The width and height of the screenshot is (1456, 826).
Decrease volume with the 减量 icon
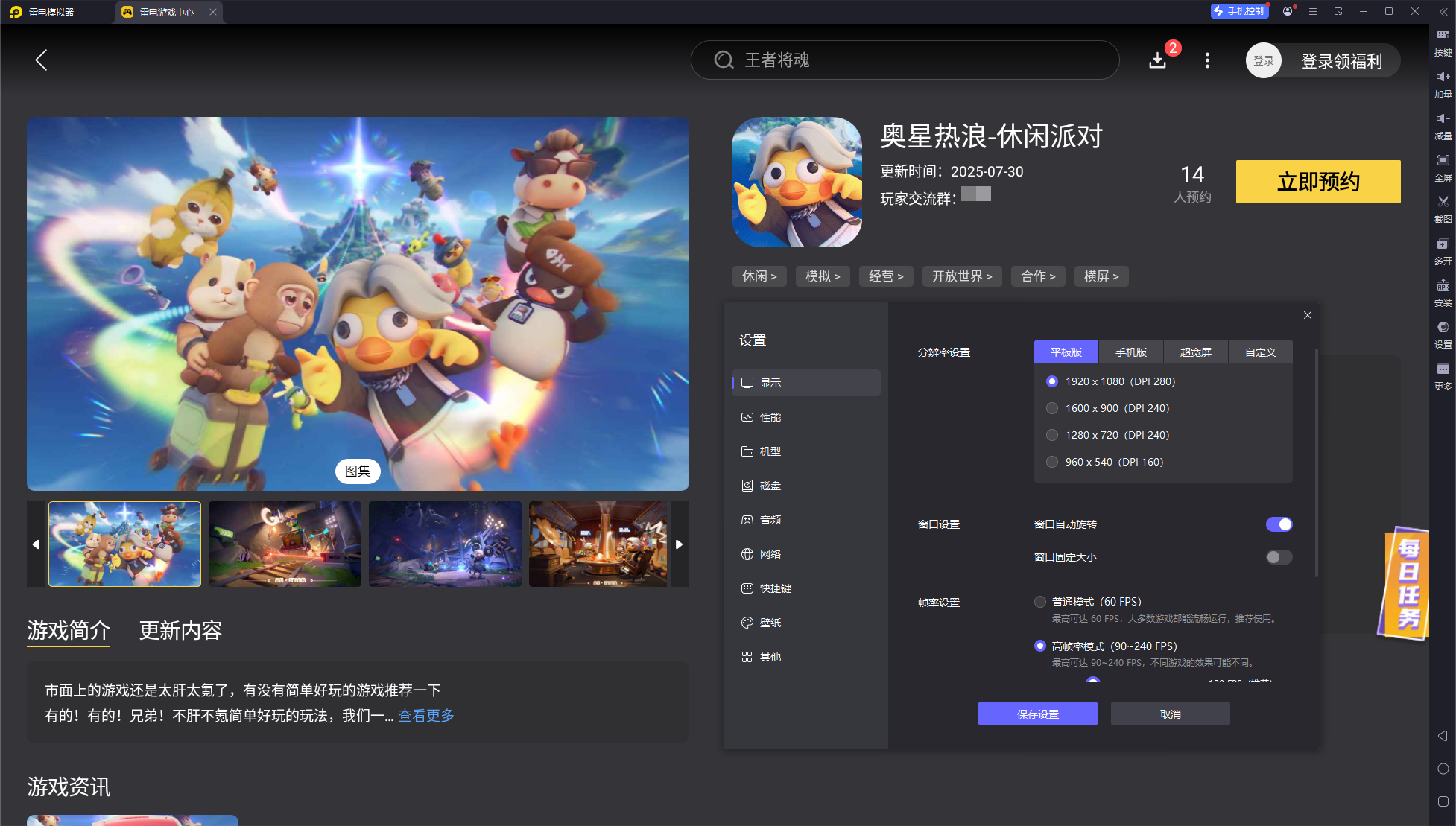(1443, 126)
